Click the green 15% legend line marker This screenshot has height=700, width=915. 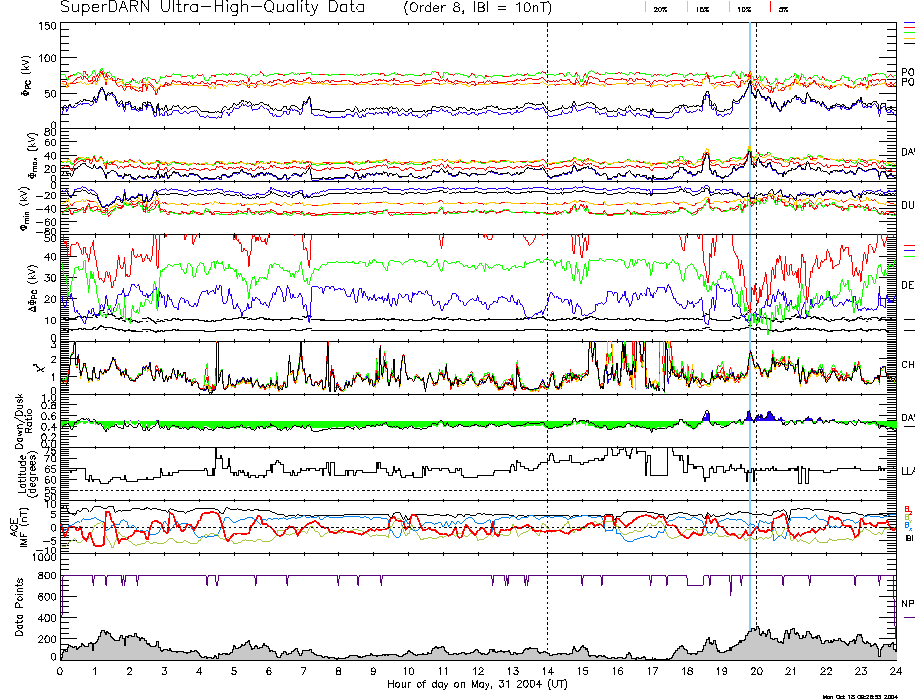click(x=687, y=7)
